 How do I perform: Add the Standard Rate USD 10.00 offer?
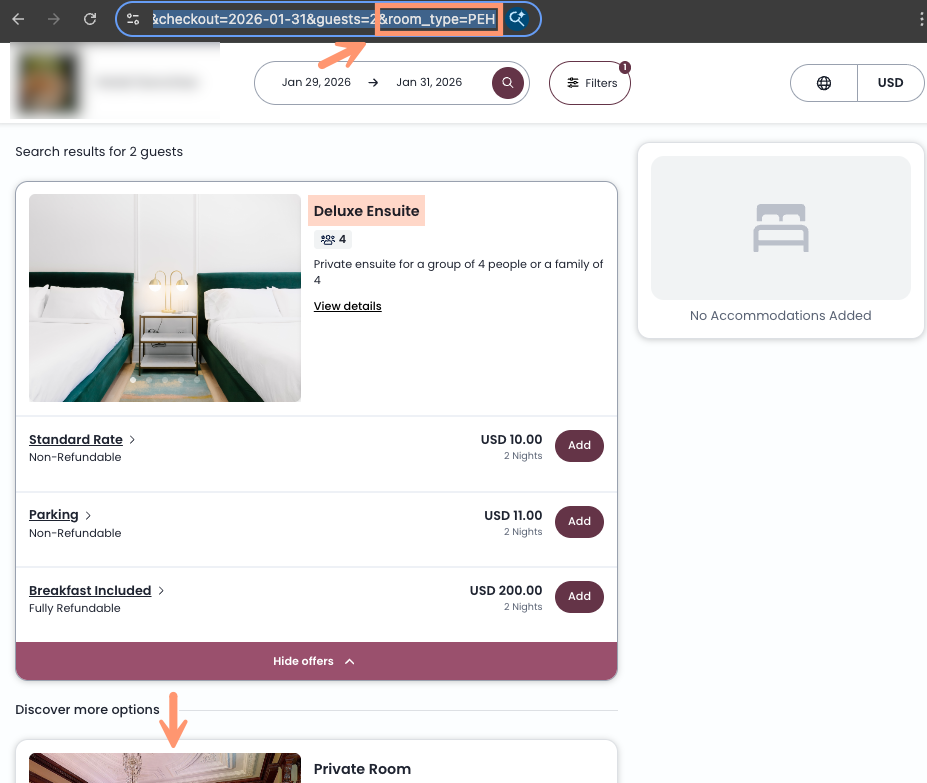[579, 446]
